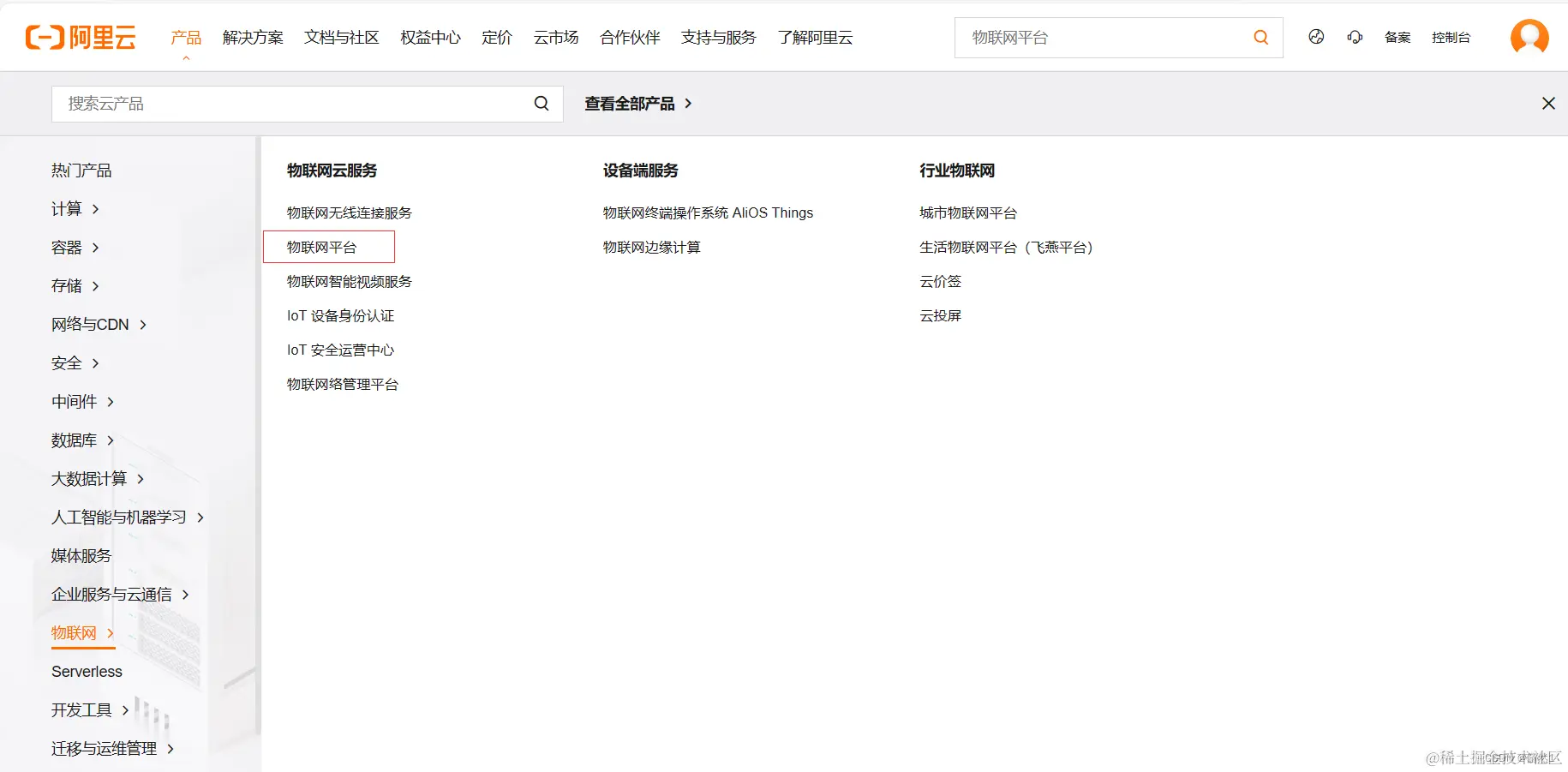The height and width of the screenshot is (772, 1568).
Task: Select 定价 in the top navigation
Action: tap(497, 37)
